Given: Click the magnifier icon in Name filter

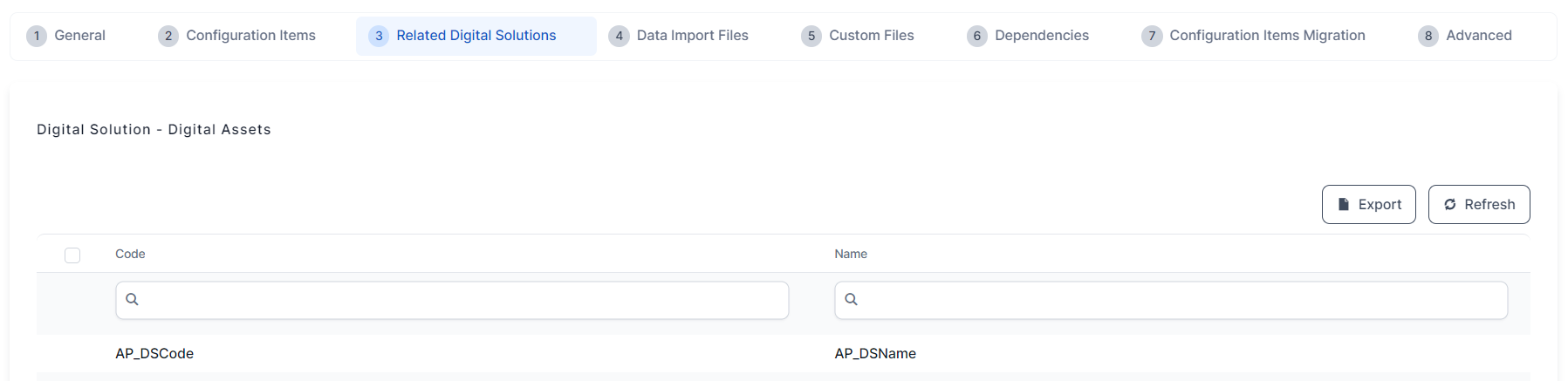Looking at the screenshot, I should (x=851, y=299).
